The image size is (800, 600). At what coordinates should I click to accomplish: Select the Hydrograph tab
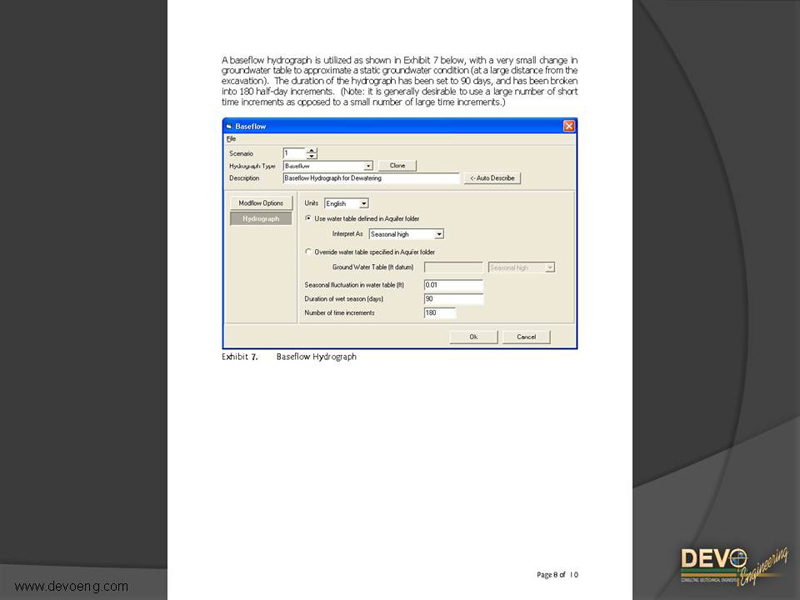[x=260, y=218]
